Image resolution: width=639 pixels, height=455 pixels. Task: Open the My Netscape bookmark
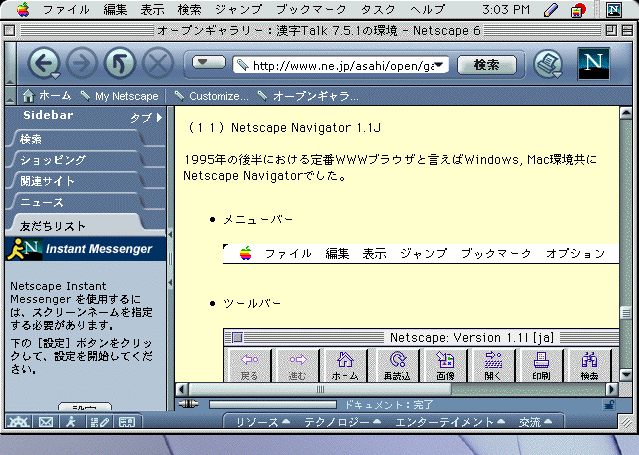point(119,96)
